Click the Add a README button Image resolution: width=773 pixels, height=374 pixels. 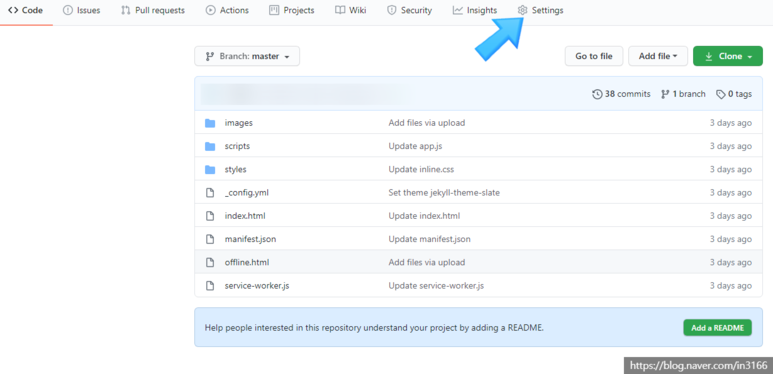coord(717,328)
